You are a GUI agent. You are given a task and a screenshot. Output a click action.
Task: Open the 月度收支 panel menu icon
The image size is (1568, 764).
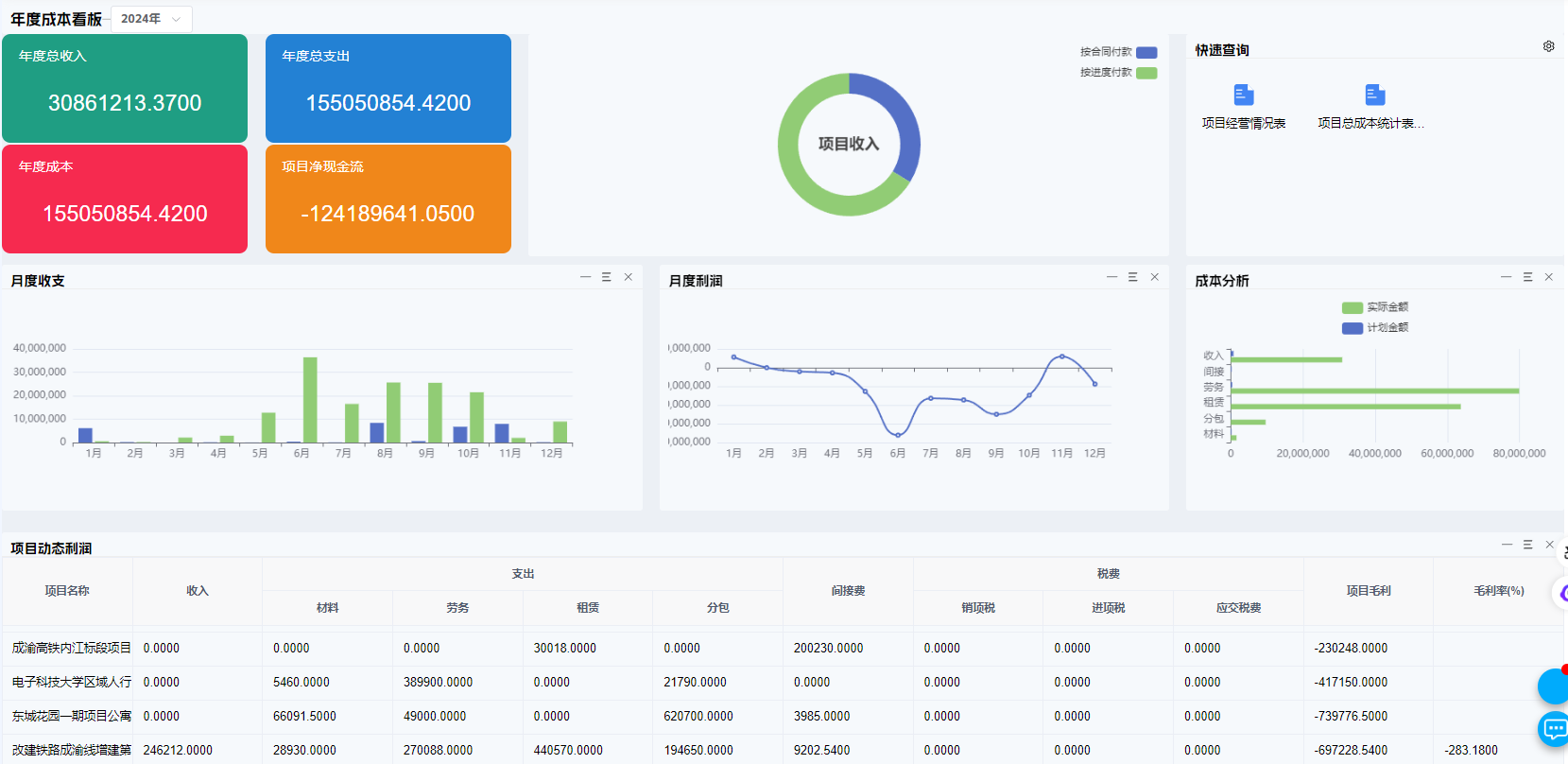point(606,277)
